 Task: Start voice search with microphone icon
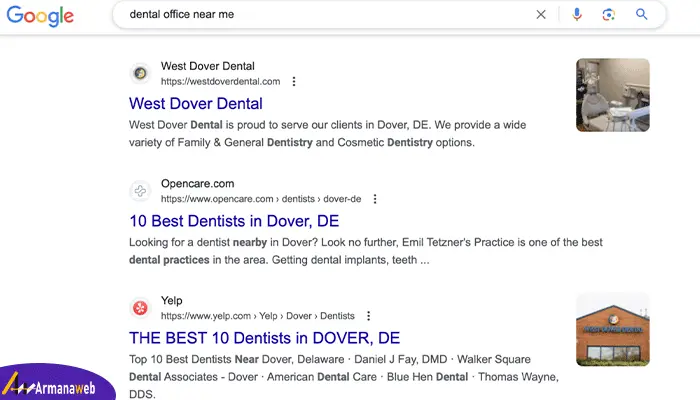577,15
